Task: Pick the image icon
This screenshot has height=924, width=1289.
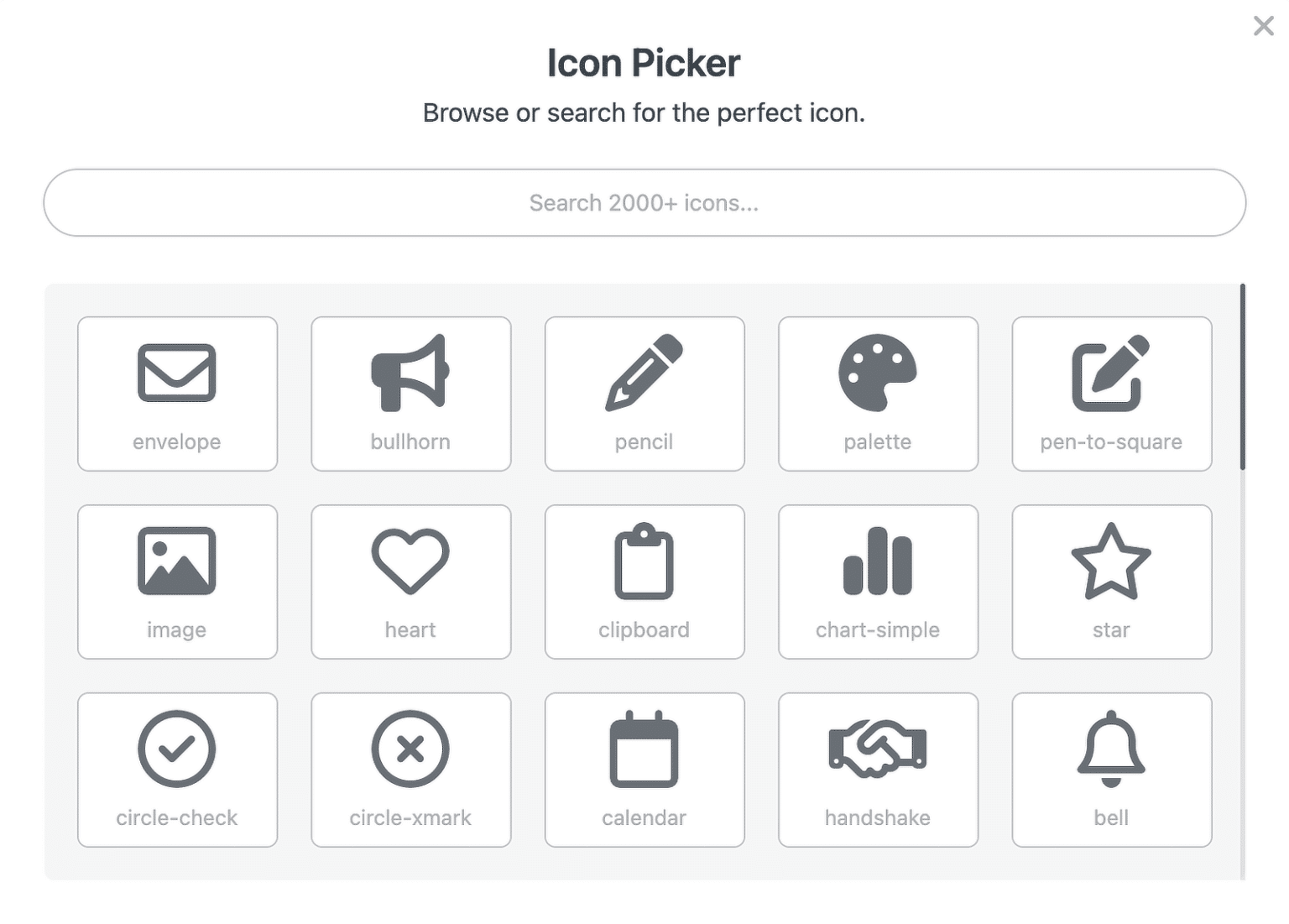Action: [x=177, y=581]
